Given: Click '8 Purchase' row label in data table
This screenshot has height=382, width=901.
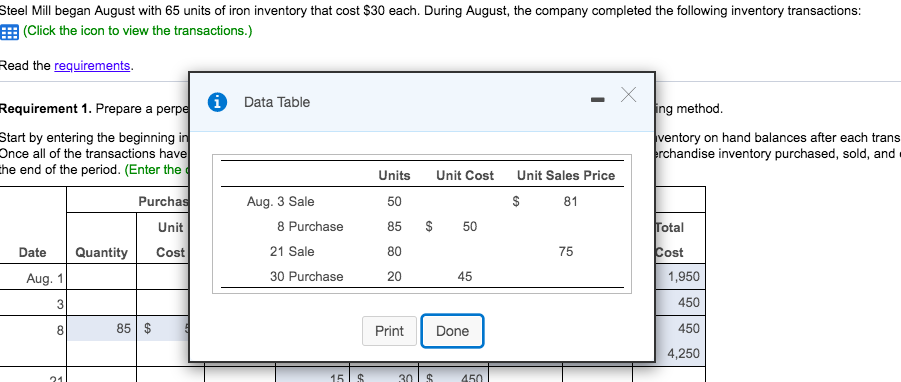Looking at the screenshot, I should coord(310,226).
